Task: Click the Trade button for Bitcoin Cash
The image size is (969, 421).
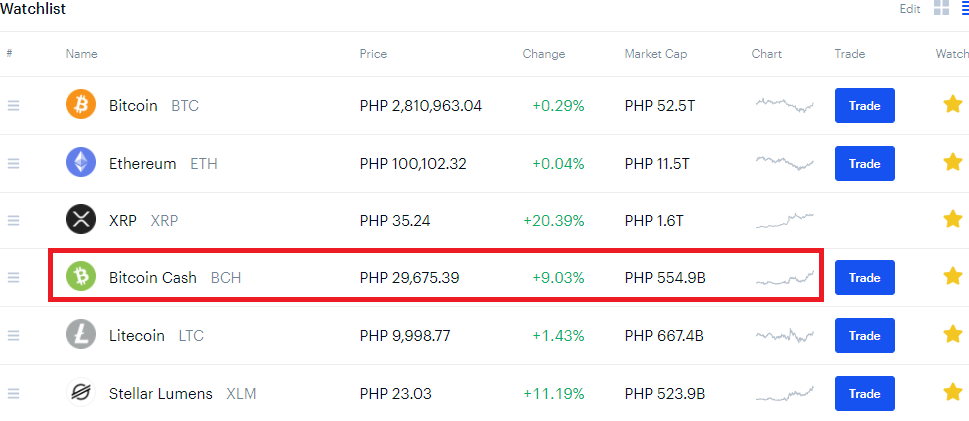Action: [865, 278]
